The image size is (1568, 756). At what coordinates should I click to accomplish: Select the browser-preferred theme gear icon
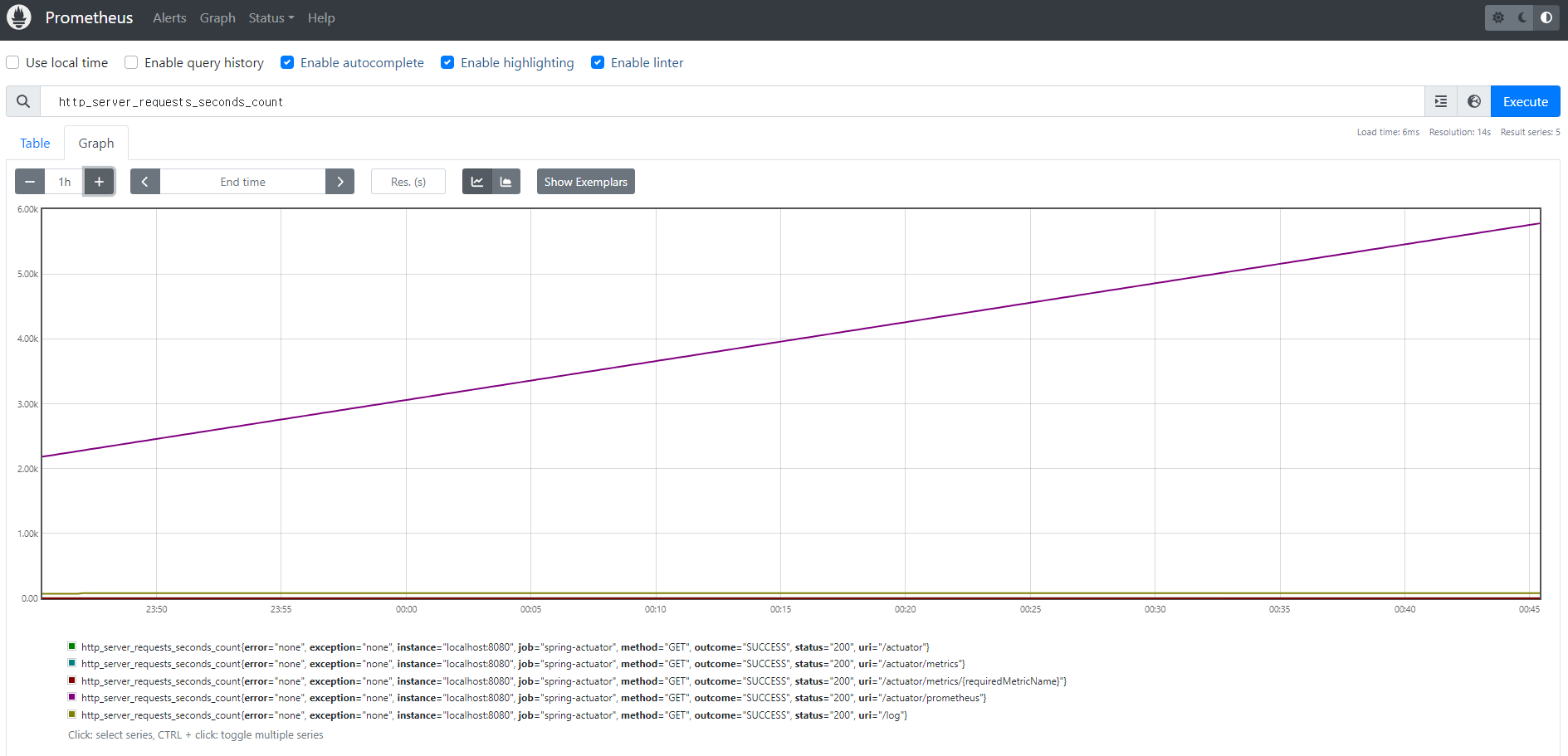1498,17
